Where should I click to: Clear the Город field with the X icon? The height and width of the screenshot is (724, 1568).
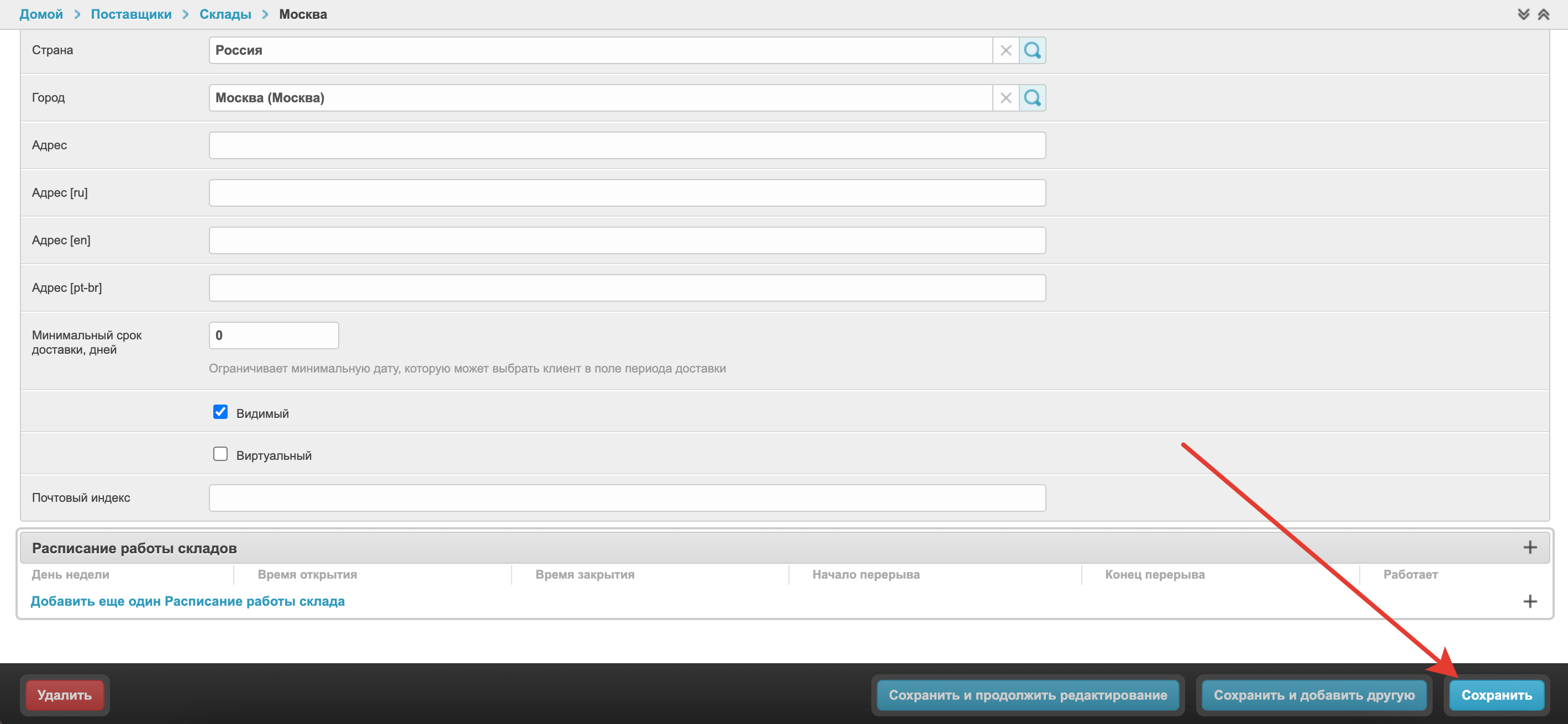click(x=1006, y=98)
